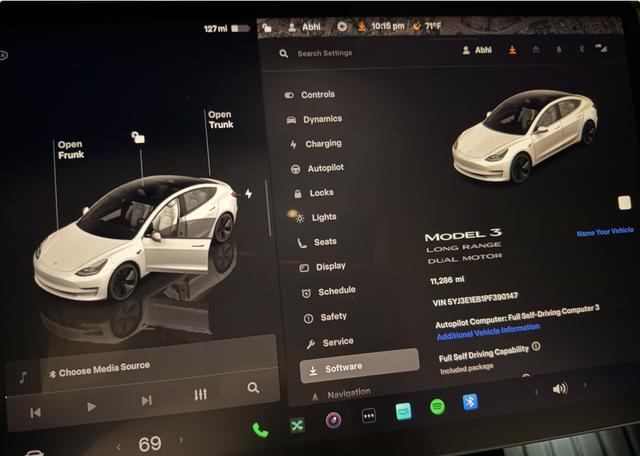
Task: Tap Open Trunk
Action: pyautogui.click(x=220, y=119)
